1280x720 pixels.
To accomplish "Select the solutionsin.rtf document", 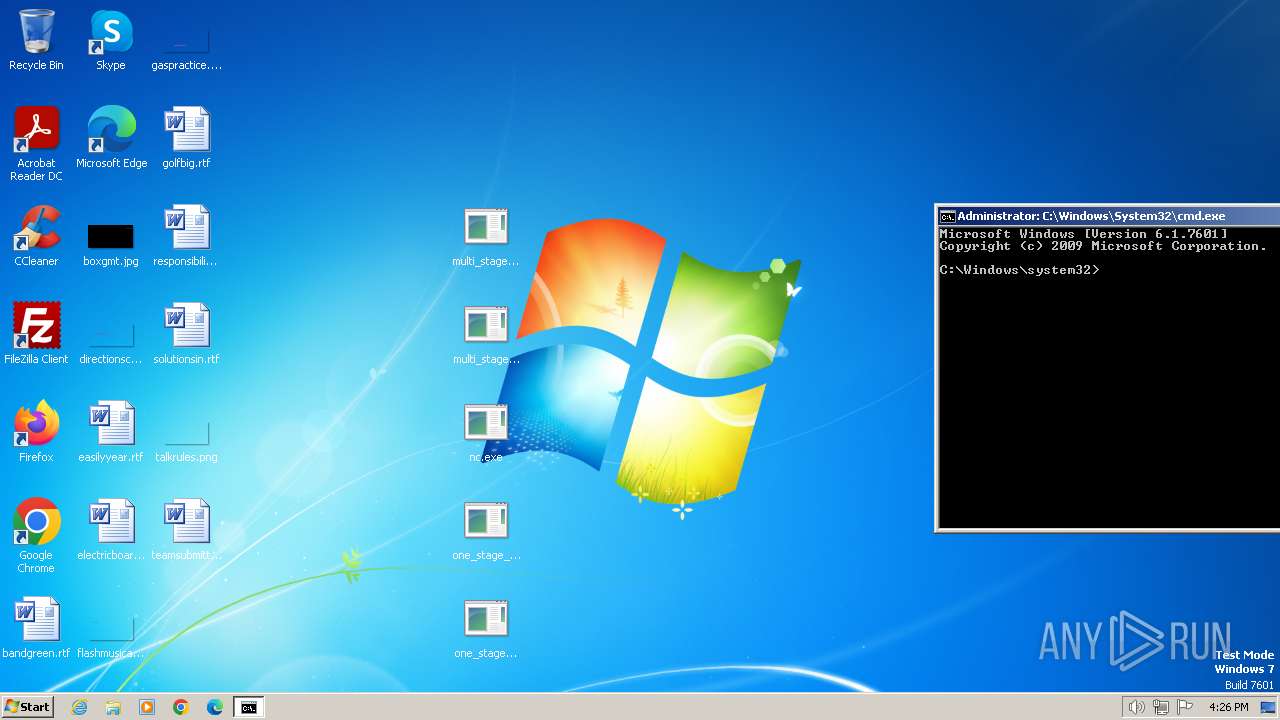I will [186, 334].
